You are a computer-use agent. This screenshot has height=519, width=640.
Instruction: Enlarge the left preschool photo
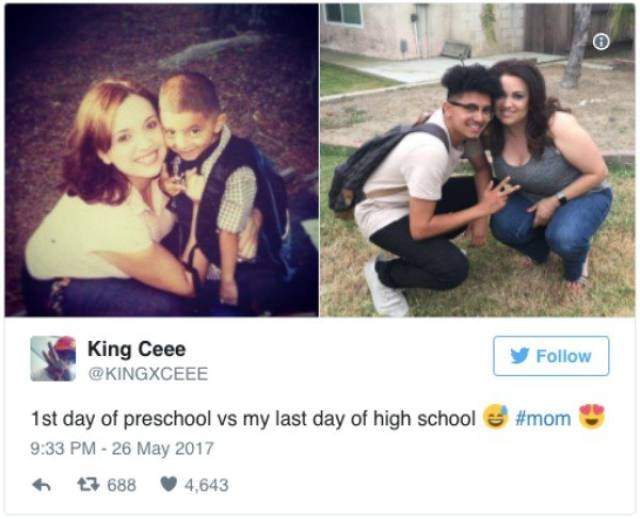(x=160, y=160)
